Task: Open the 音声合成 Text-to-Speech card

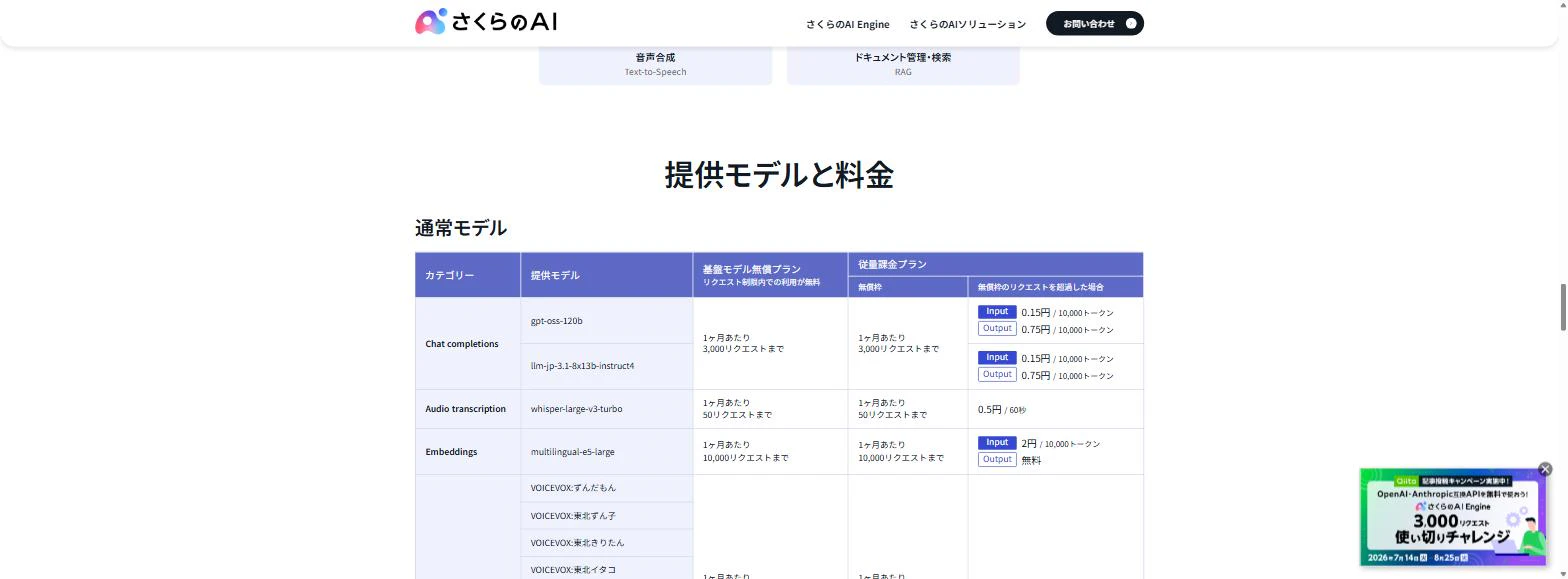Action: point(655,64)
